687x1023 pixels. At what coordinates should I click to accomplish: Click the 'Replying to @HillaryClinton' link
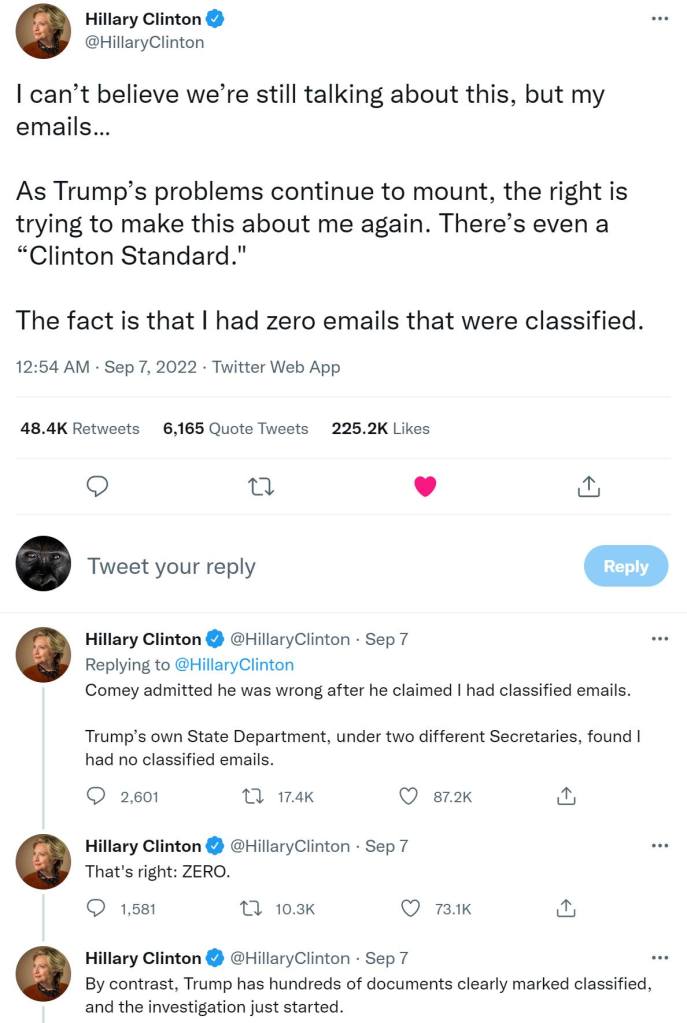pyautogui.click(x=234, y=664)
